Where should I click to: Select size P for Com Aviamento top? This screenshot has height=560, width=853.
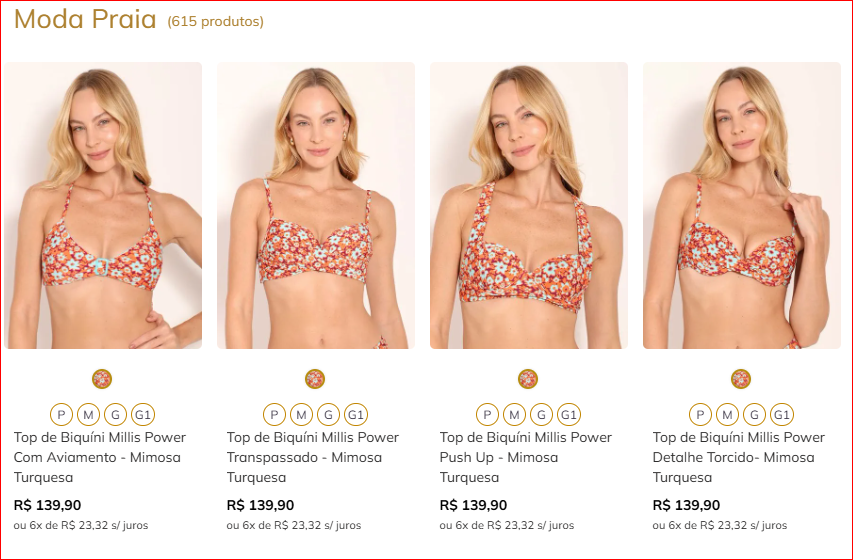61,414
